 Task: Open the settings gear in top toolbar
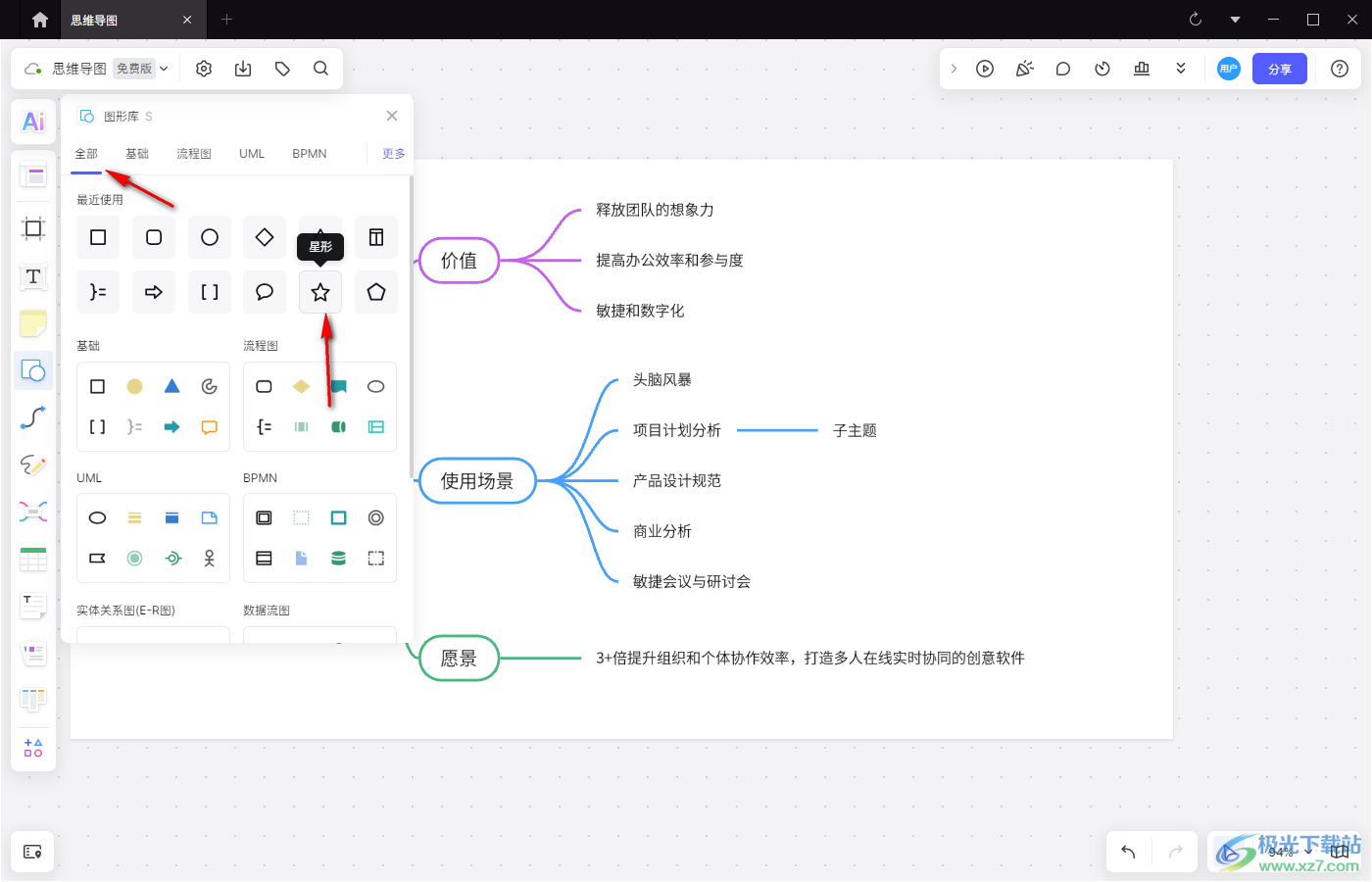tap(204, 69)
